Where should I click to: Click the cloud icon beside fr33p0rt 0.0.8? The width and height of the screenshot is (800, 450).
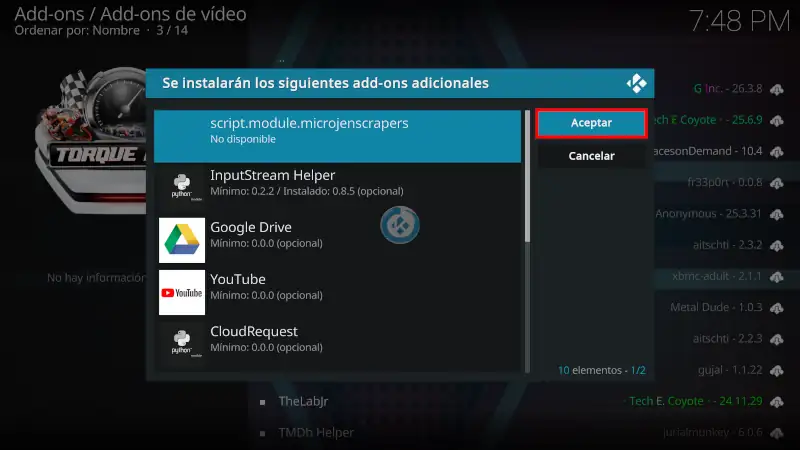(x=777, y=183)
